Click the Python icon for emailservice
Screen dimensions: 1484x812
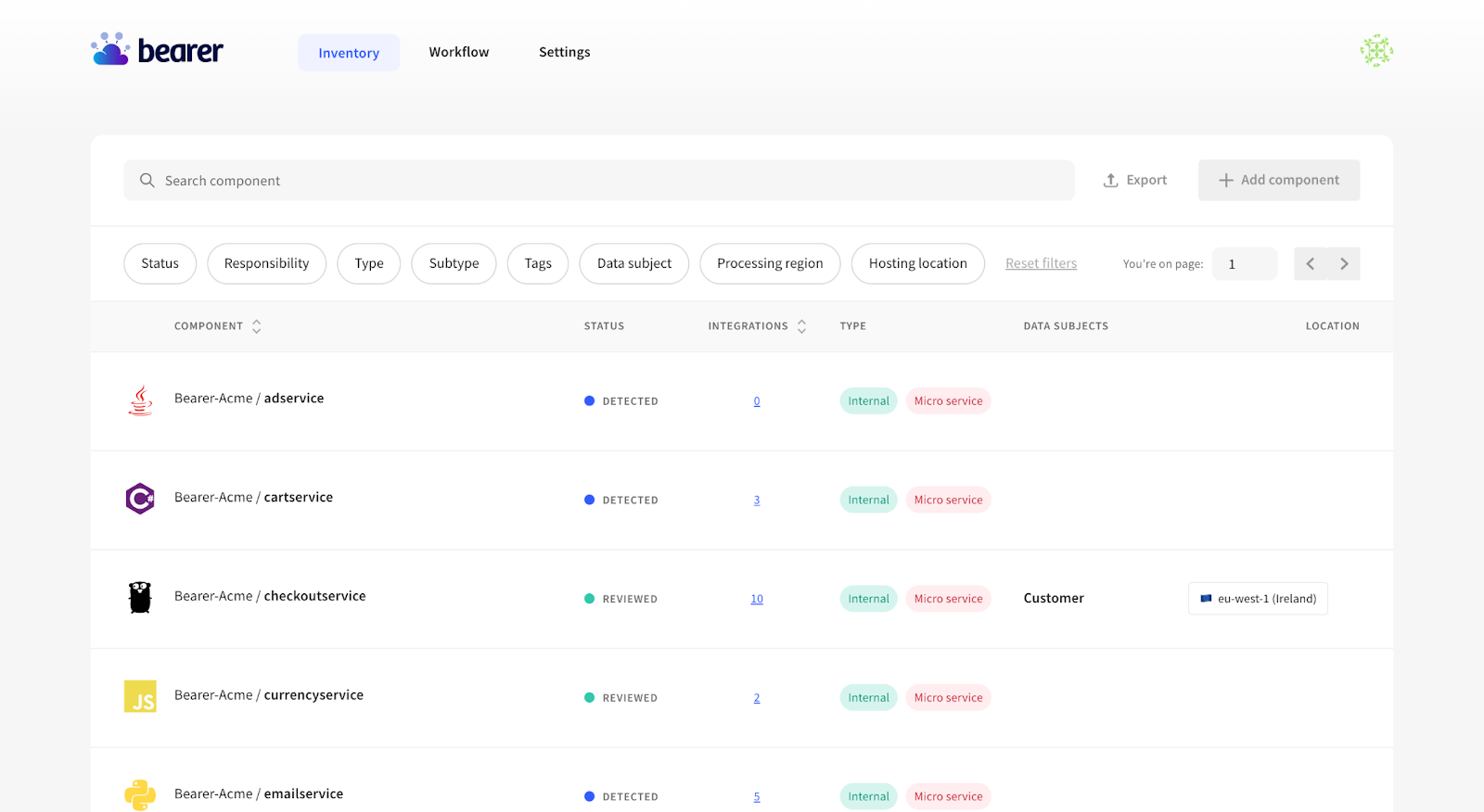[140, 795]
